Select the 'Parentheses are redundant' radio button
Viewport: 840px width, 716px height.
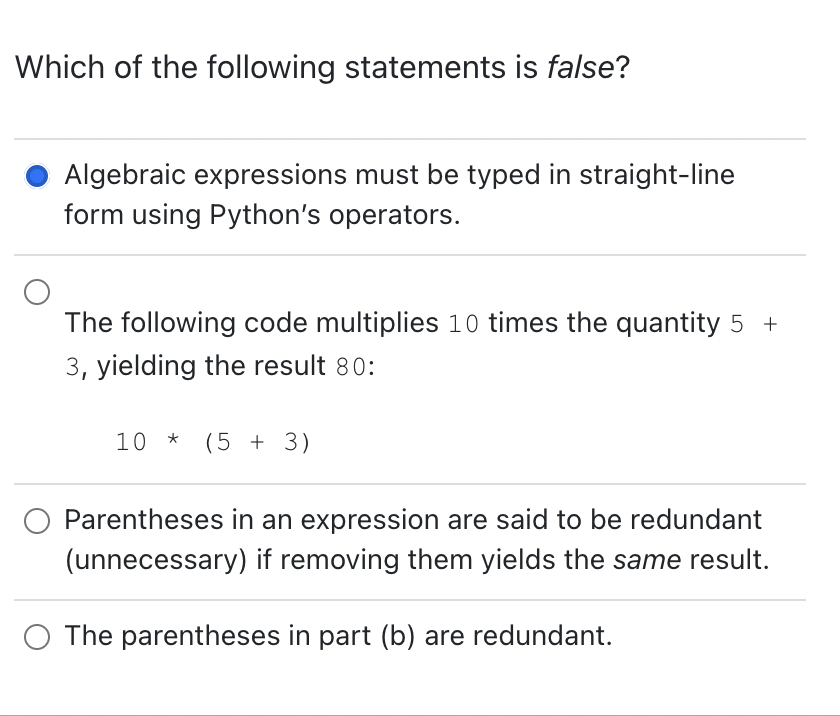pyautogui.click(x=37, y=520)
